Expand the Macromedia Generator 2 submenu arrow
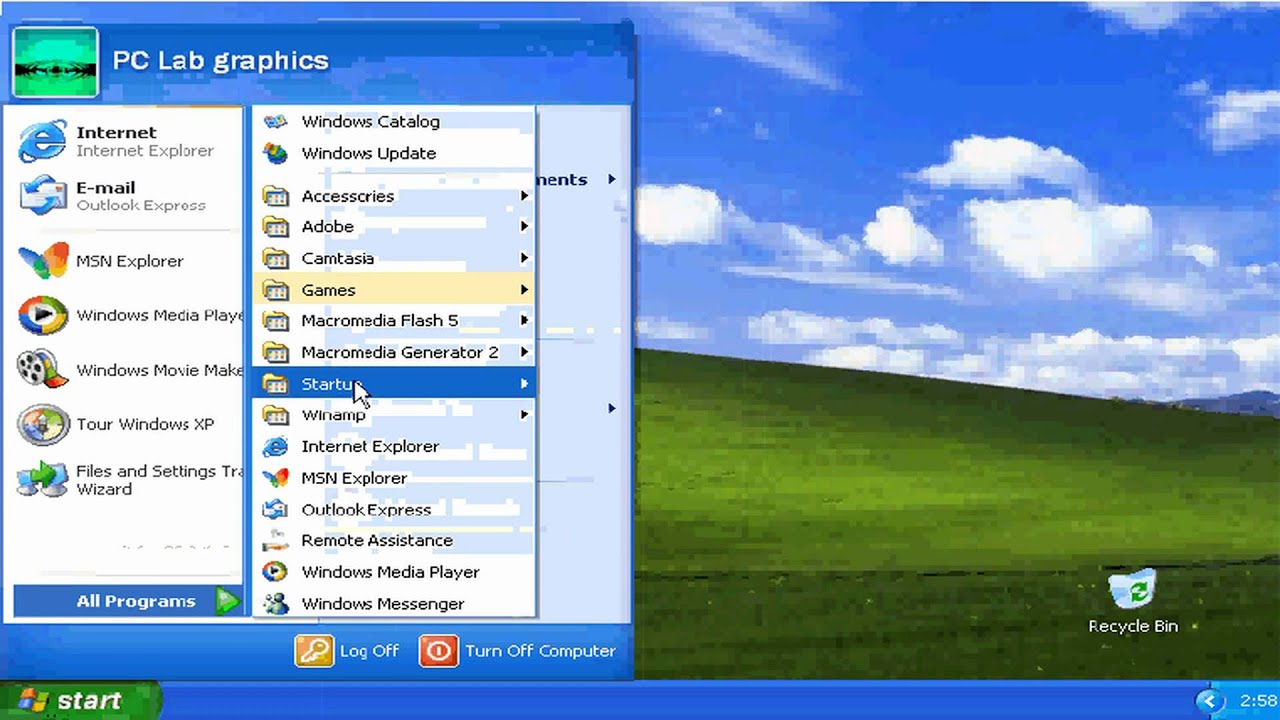This screenshot has width=1280, height=720. coord(524,352)
